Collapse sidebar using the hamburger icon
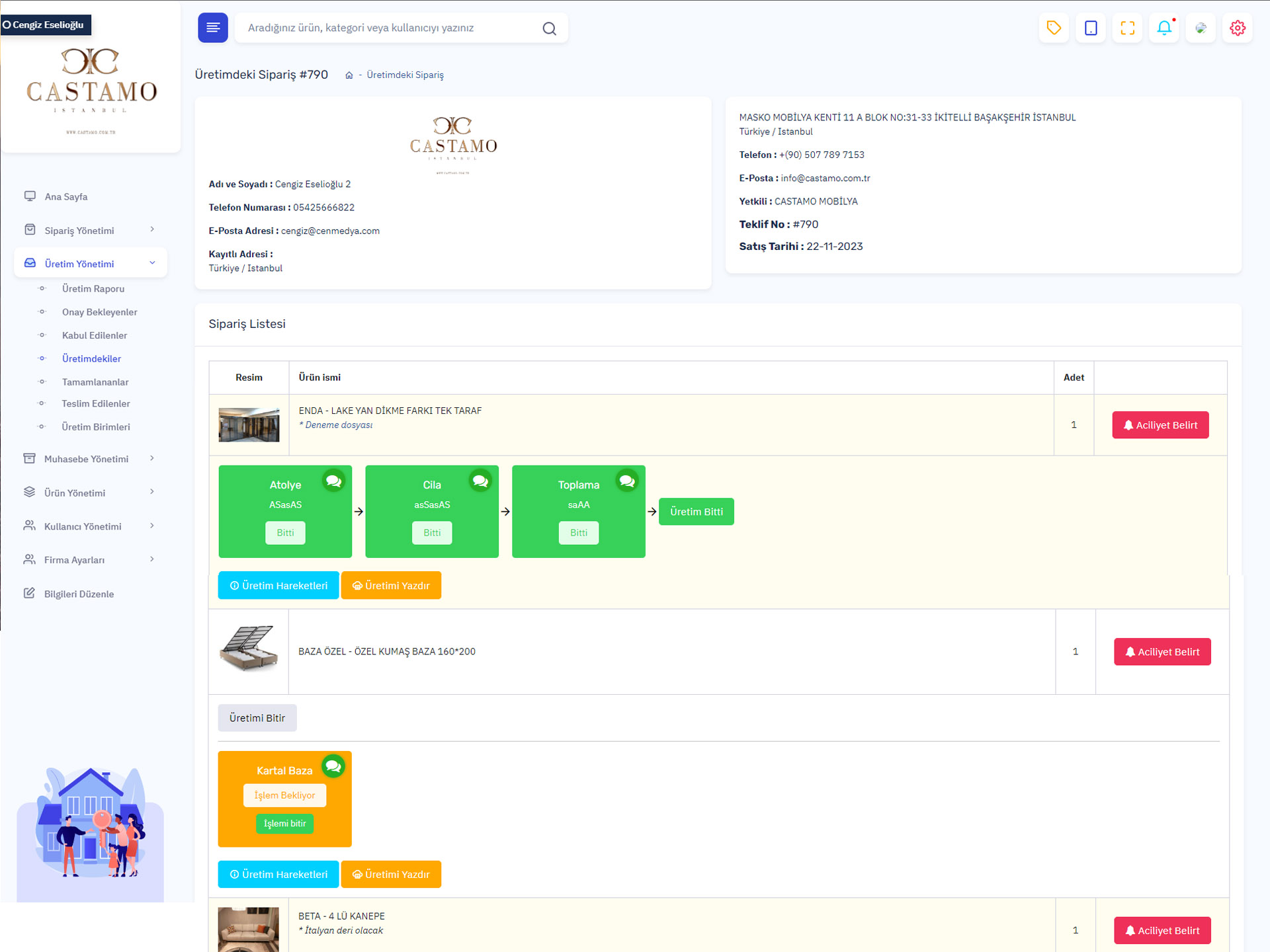 [212, 28]
